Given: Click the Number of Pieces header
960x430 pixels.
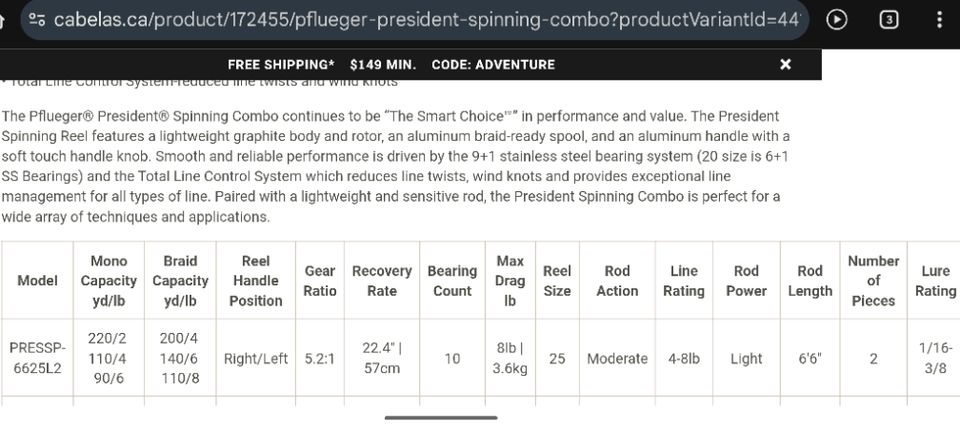Looking at the screenshot, I should tap(873, 280).
